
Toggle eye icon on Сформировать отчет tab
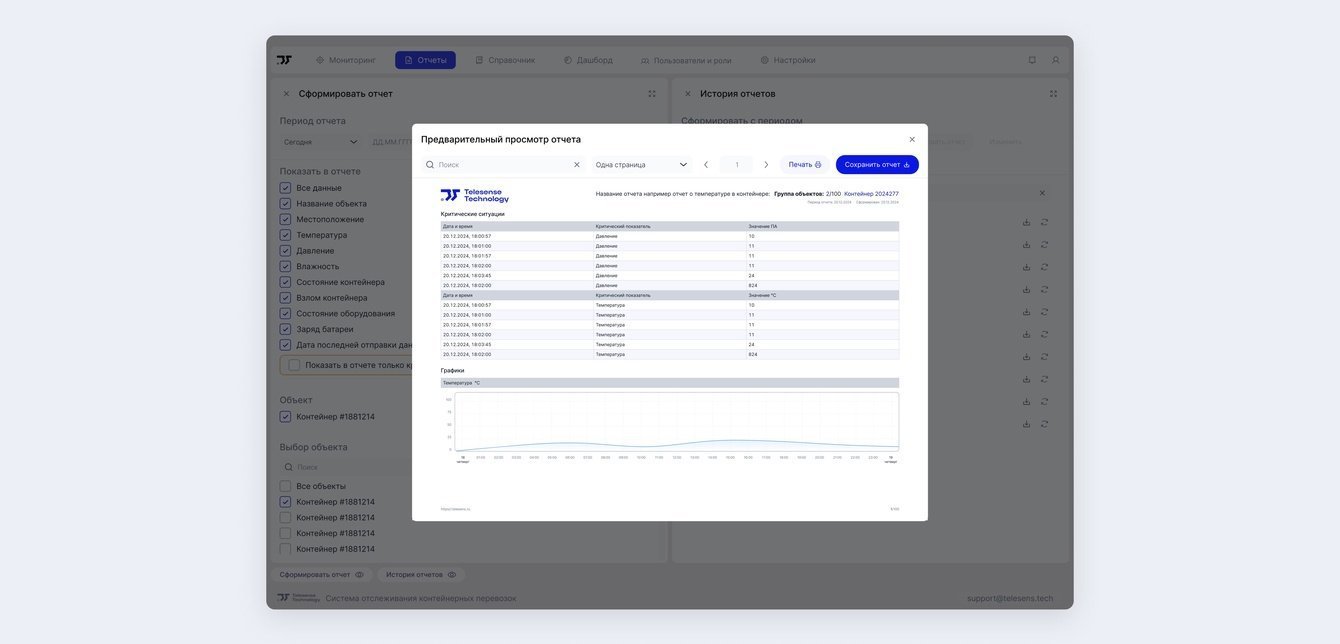pyautogui.click(x=360, y=575)
